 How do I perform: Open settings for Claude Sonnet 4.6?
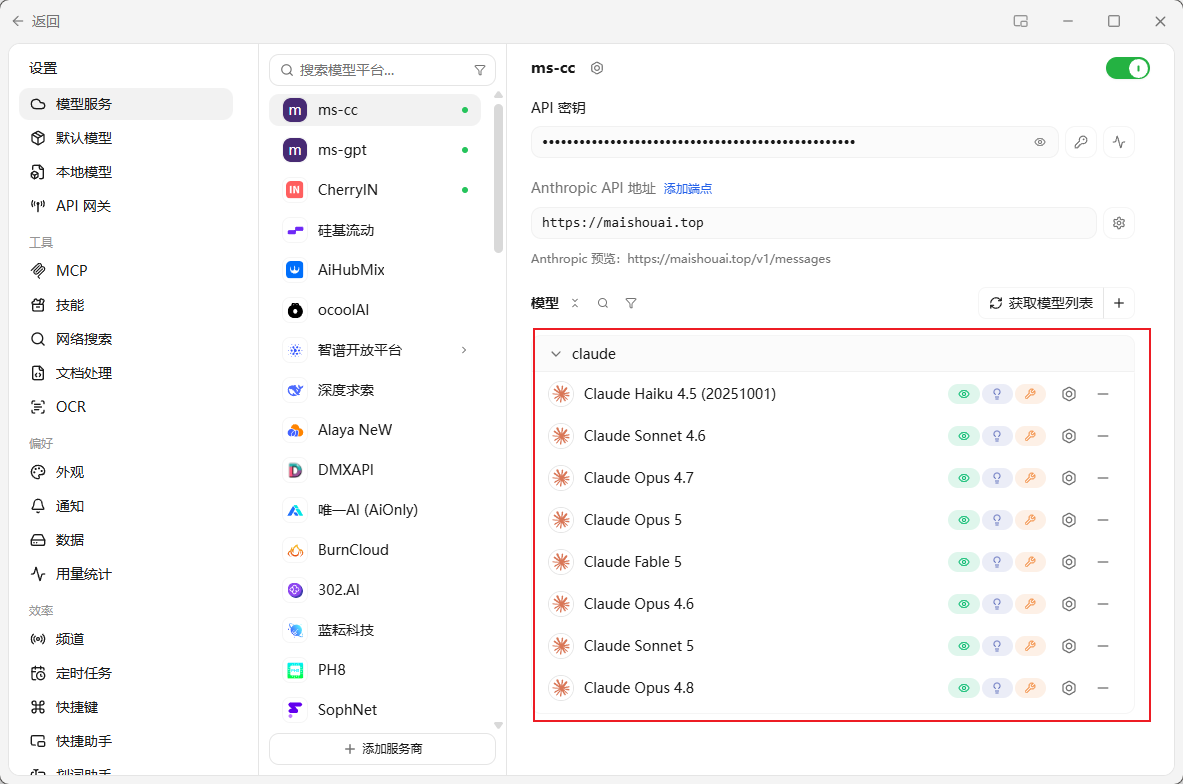click(1069, 436)
